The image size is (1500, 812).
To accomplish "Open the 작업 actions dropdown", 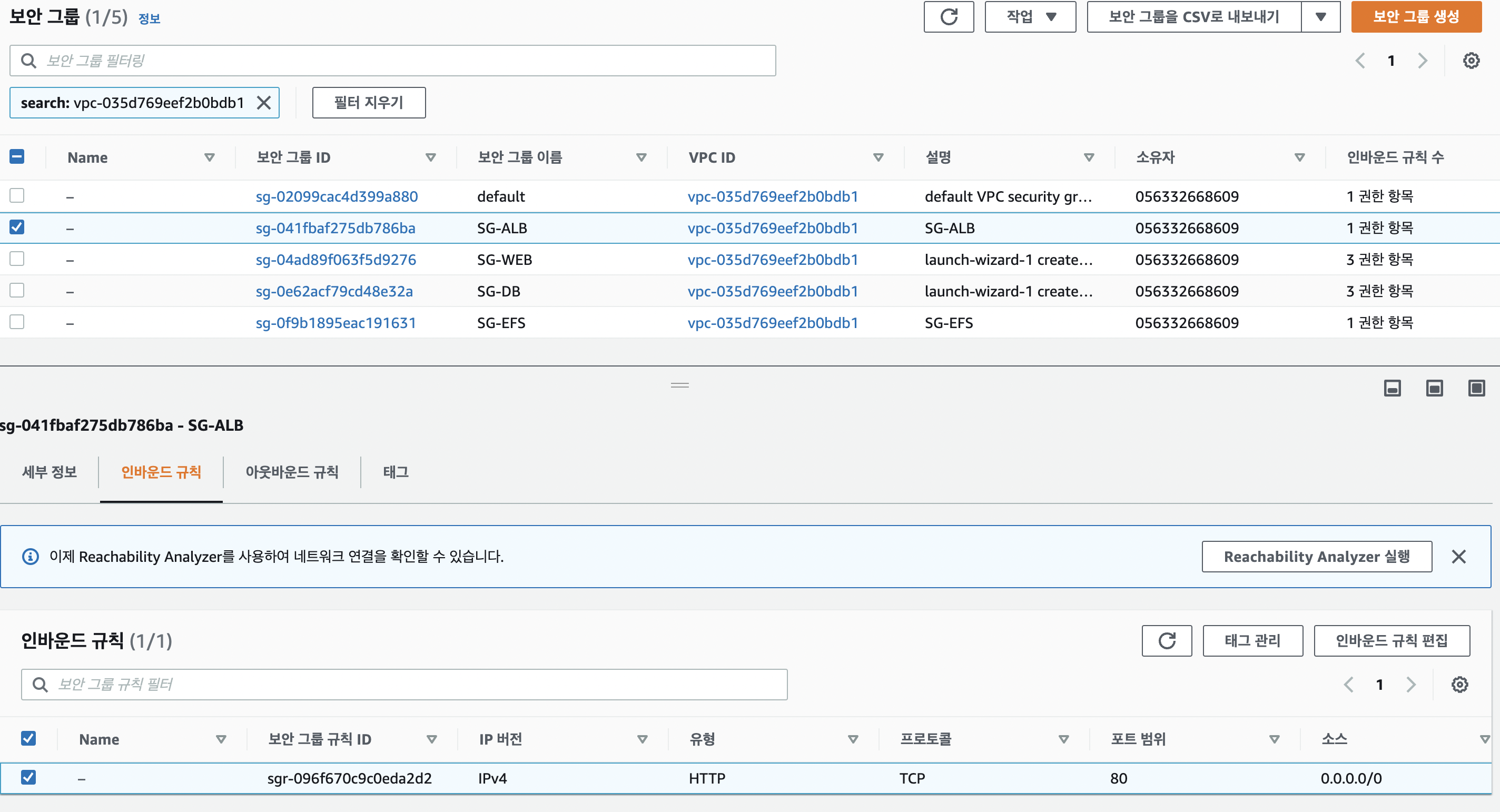I will [1030, 17].
